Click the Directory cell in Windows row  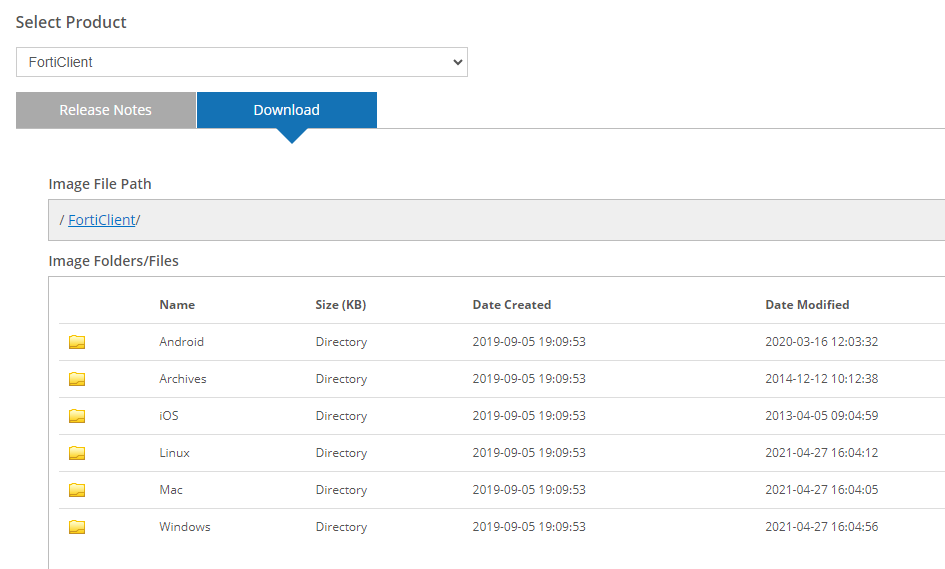pyautogui.click(x=341, y=527)
